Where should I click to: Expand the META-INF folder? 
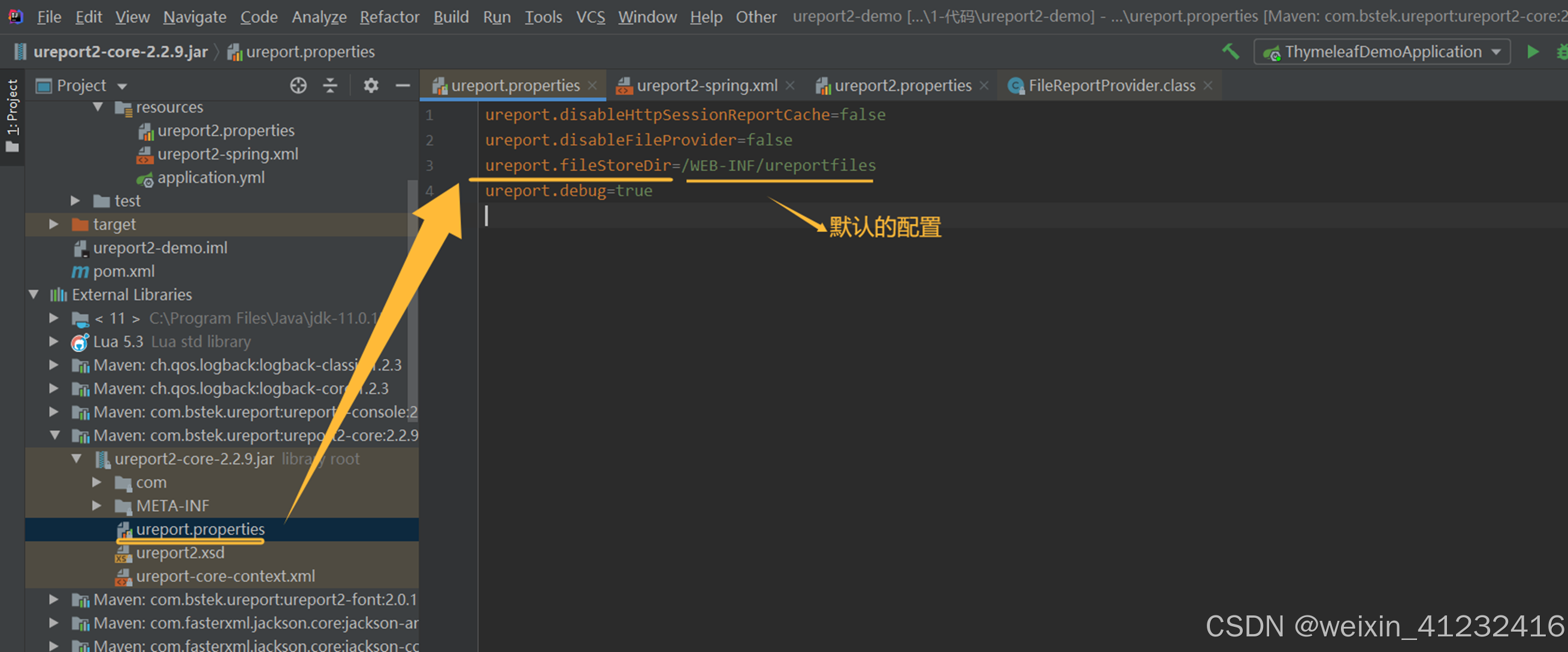coord(97,505)
